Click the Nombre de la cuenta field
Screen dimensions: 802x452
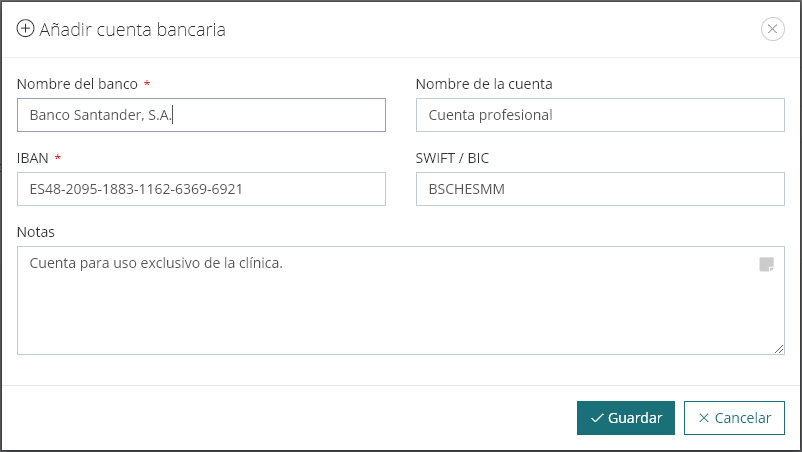(x=599, y=115)
